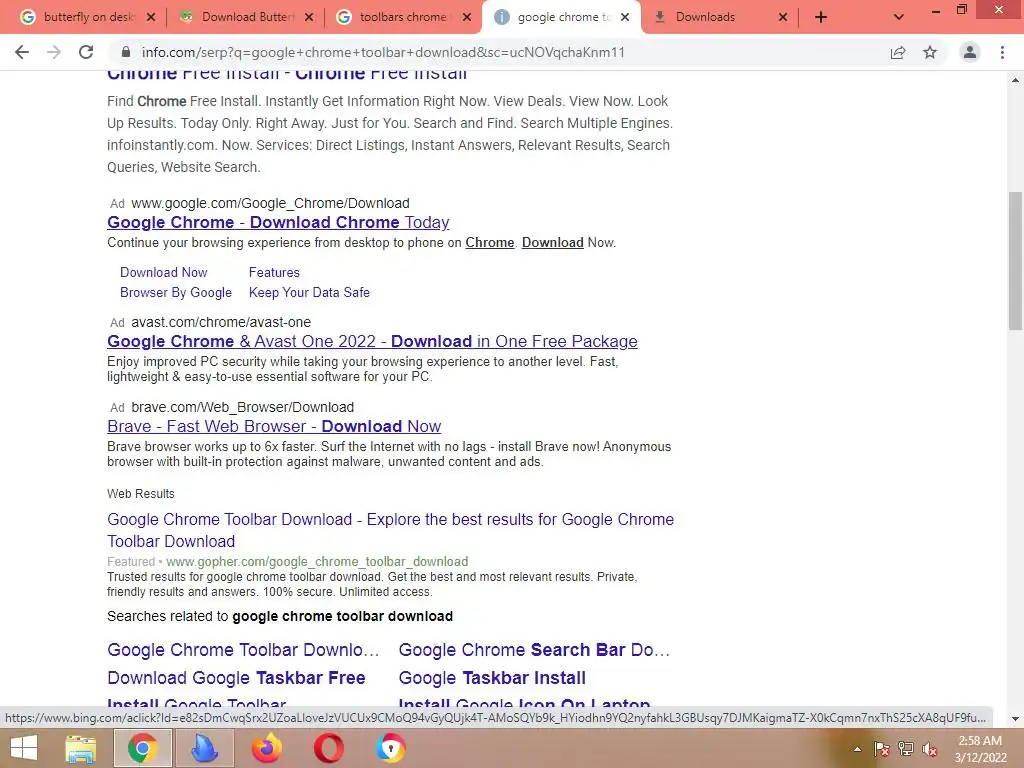
Task: Click related search 'Download Google Taskbar Free'
Action: [x=236, y=678]
